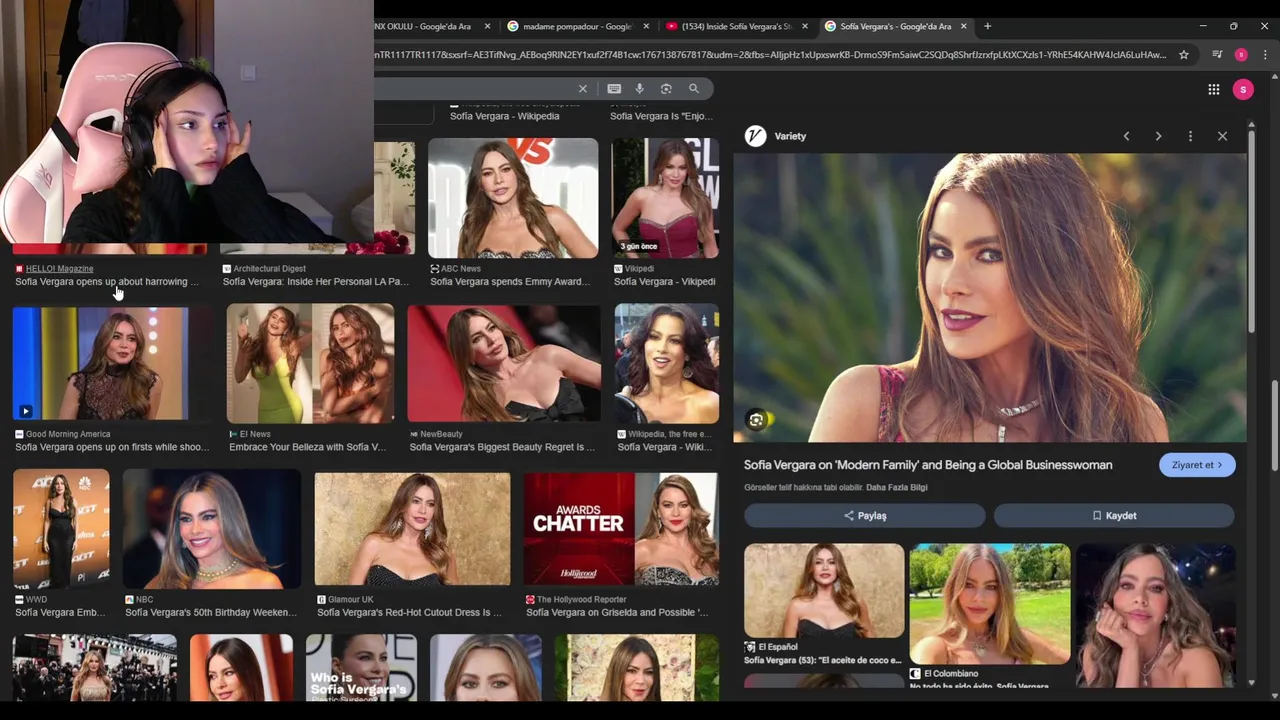The height and width of the screenshot is (720, 1280).
Task: Click the preview panel vertical scrollbar
Action: [x=1251, y=230]
